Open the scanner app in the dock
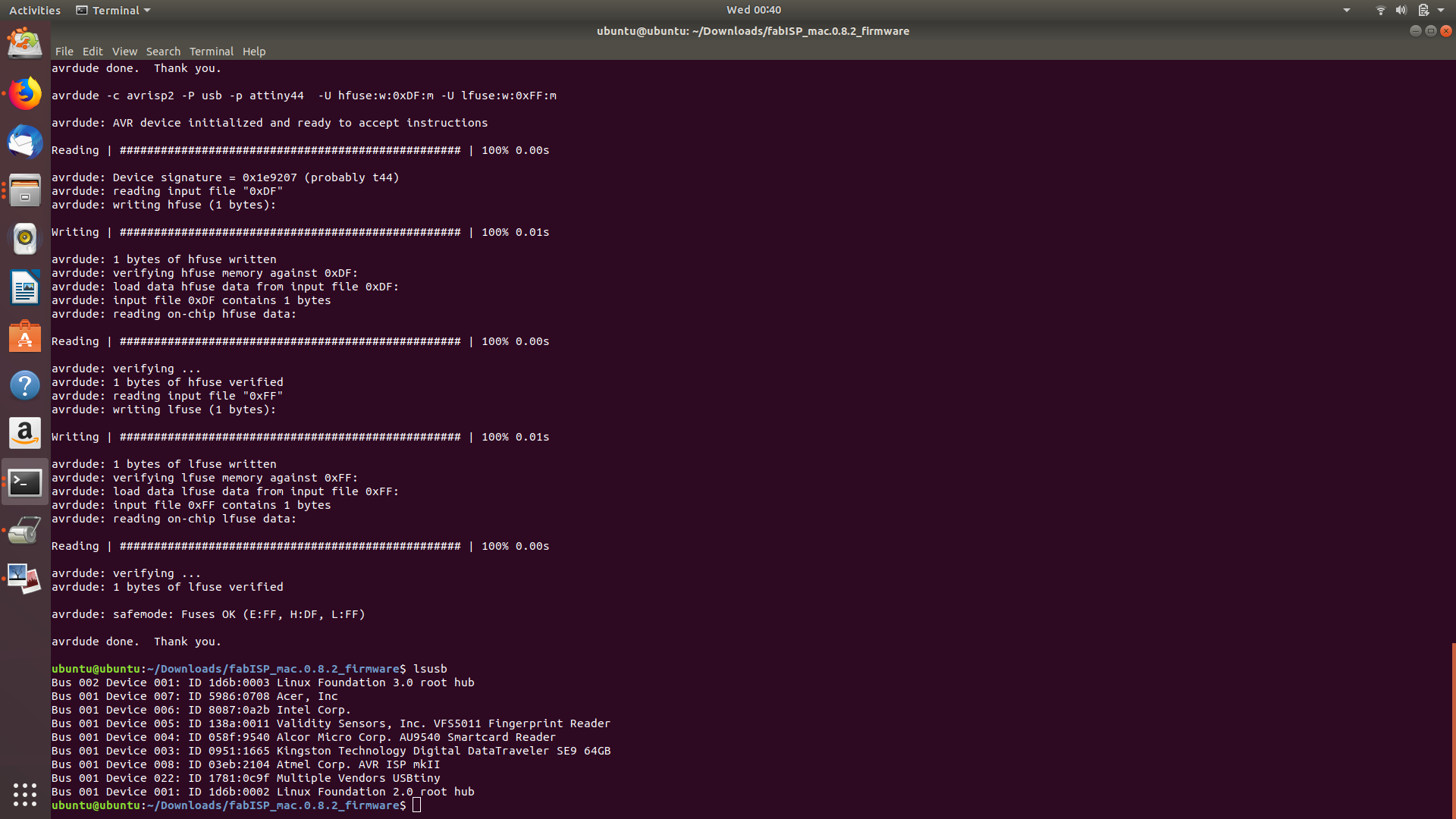 coord(25,531)
